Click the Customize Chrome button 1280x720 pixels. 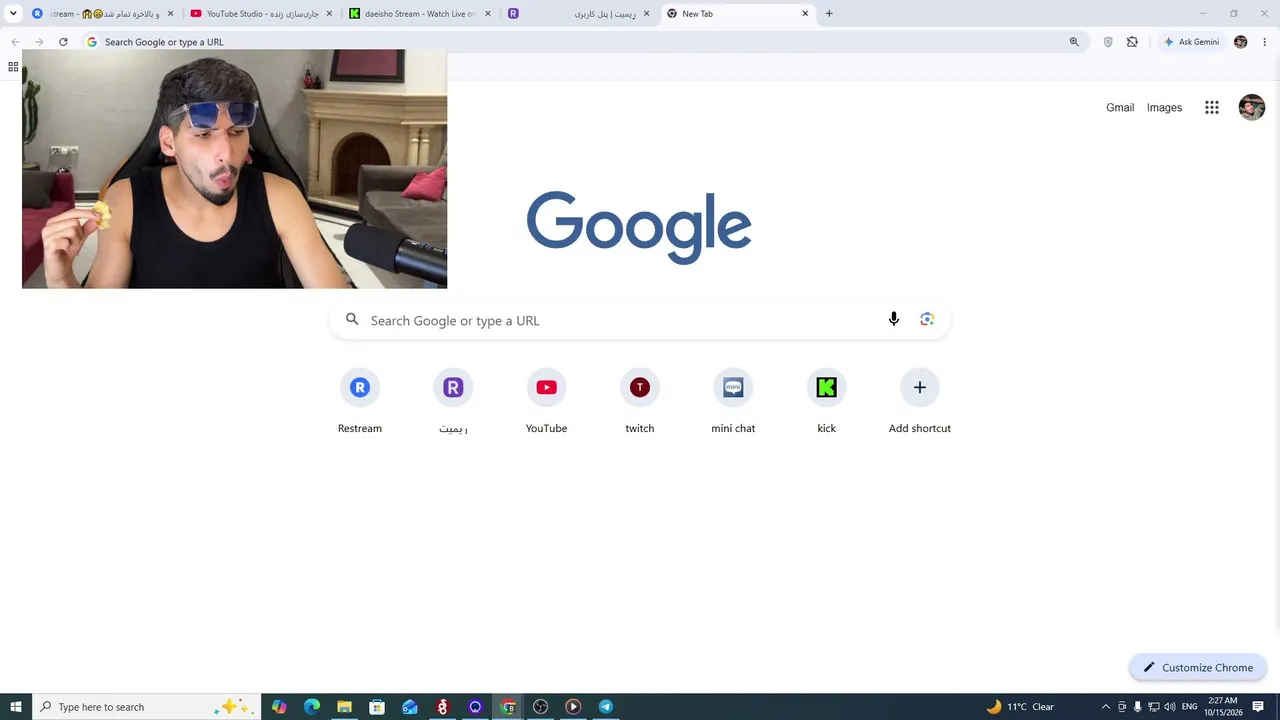[1198, 667]
